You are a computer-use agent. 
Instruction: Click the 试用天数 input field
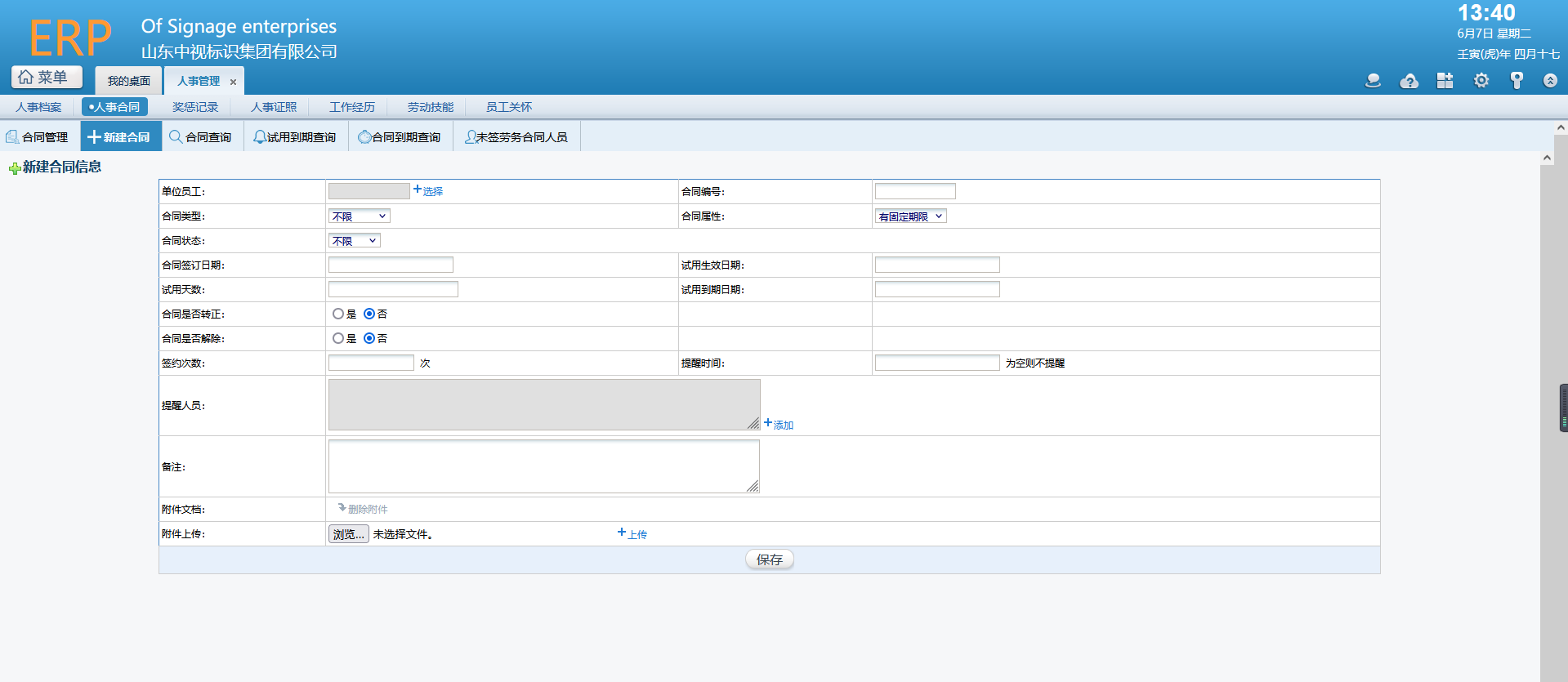click(393, 289)
